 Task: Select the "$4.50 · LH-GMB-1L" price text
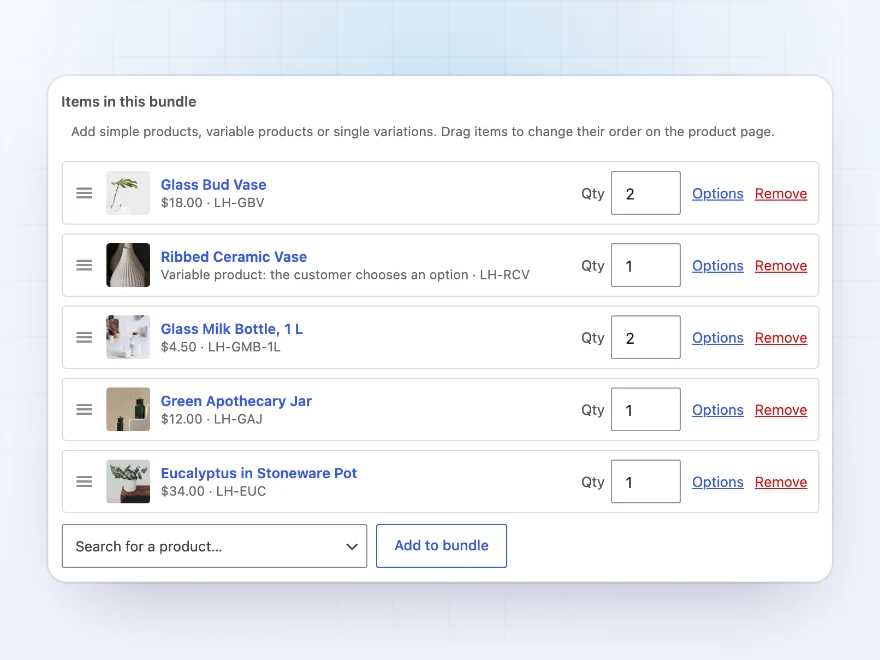pyautogui.click(x=221, y=347)
